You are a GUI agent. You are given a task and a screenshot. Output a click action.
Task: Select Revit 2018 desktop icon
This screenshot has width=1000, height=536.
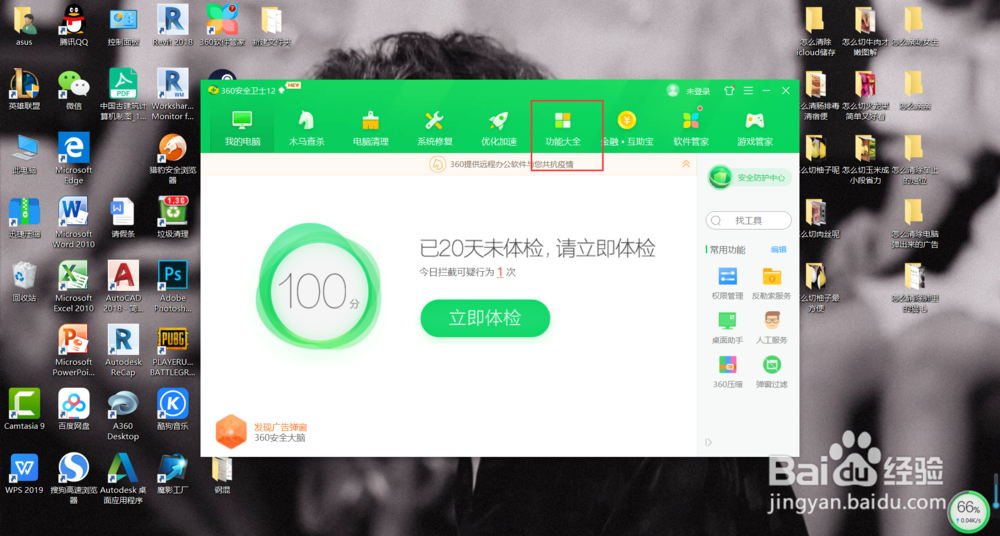pyautogui.click(x=173, y=26)
